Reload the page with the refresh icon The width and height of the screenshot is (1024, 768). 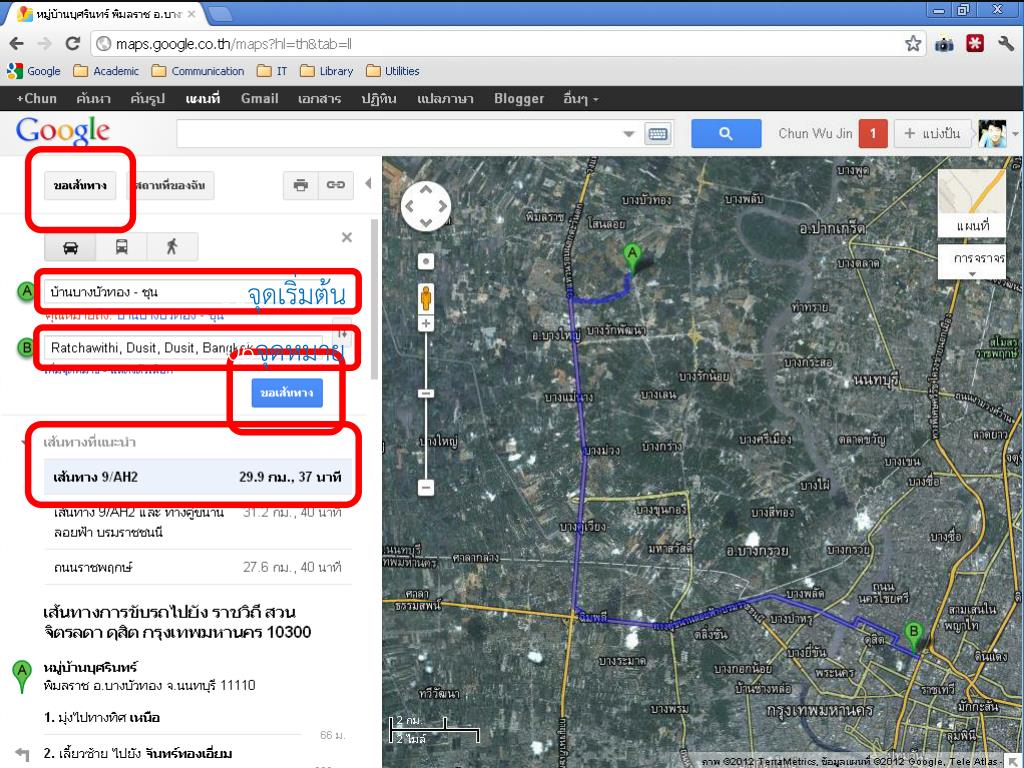coord(72,44)
